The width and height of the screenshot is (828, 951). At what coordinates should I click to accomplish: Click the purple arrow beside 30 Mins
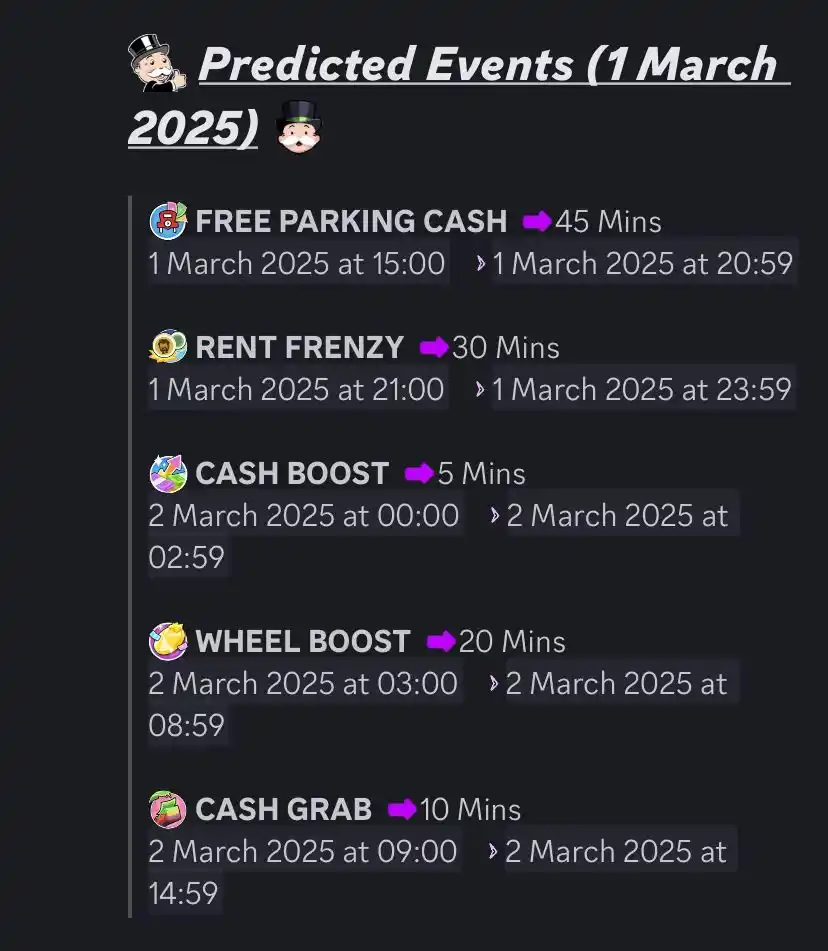434,347
